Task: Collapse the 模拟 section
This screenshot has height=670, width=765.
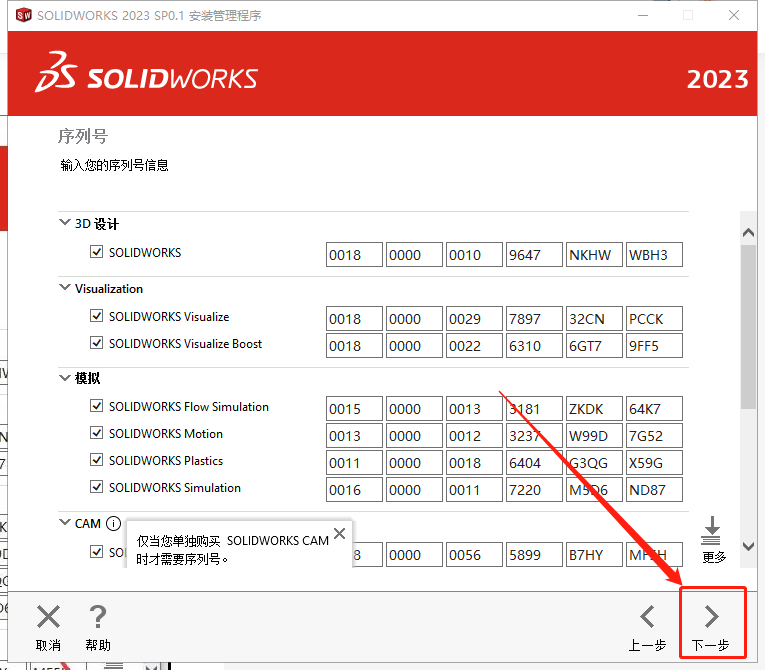Action: tap(65, 378)
